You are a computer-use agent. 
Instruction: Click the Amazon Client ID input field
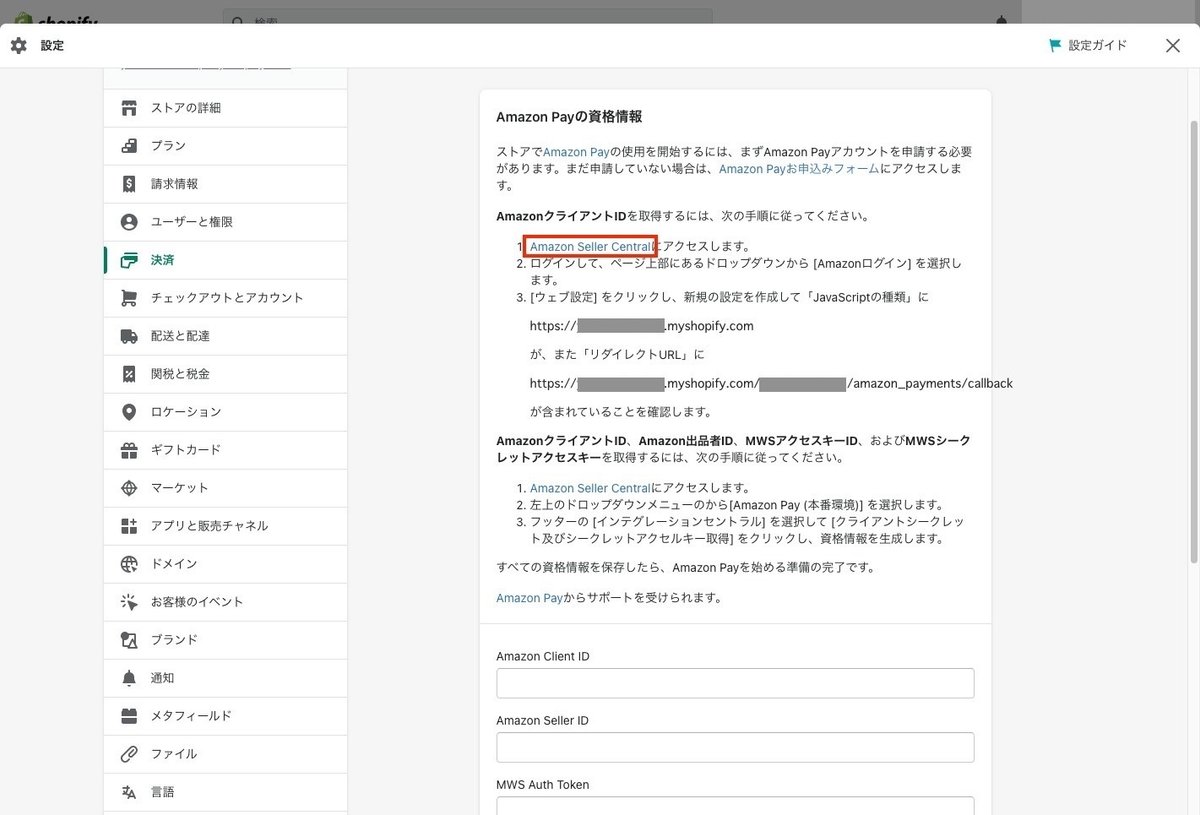pos(735,683)
